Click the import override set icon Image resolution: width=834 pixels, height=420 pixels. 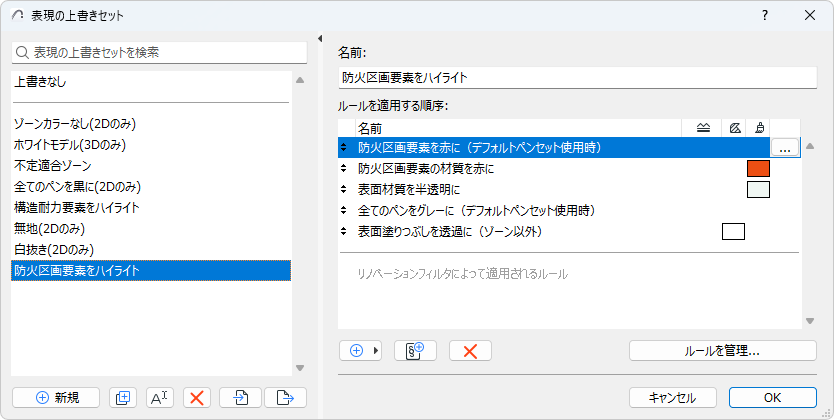click(241, 397)
